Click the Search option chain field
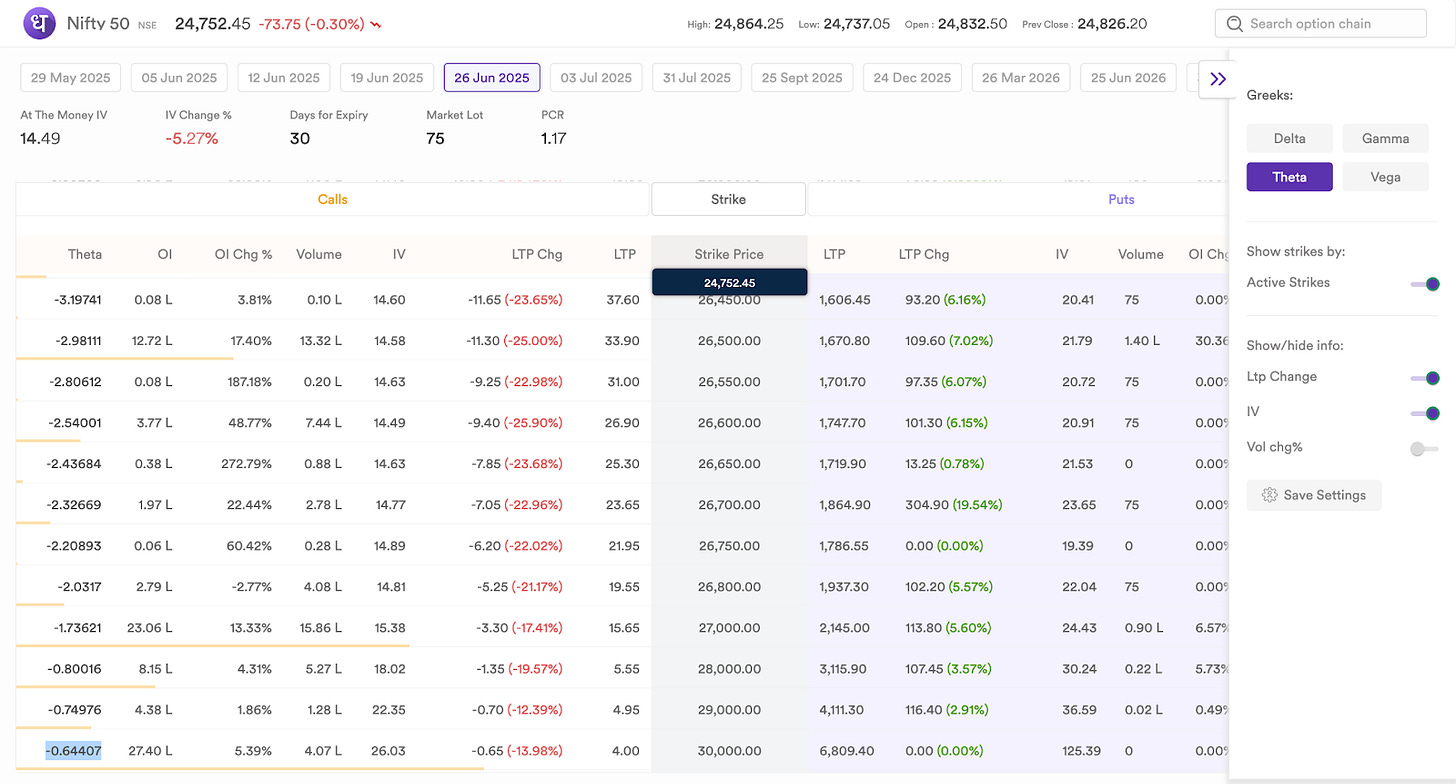The image size is (1456, 784). point(1320,24)
